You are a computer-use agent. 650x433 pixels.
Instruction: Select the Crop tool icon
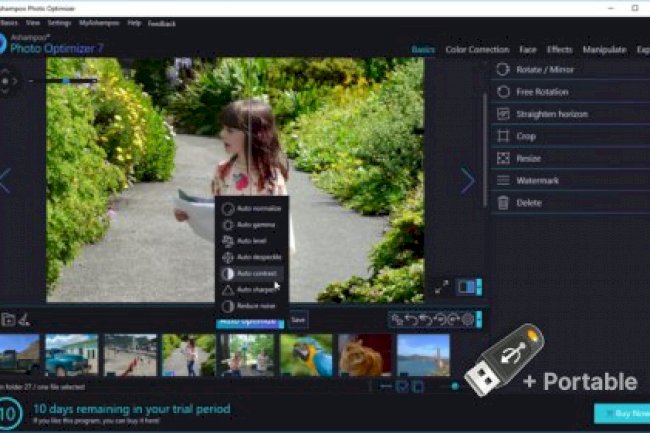[502, 136]
